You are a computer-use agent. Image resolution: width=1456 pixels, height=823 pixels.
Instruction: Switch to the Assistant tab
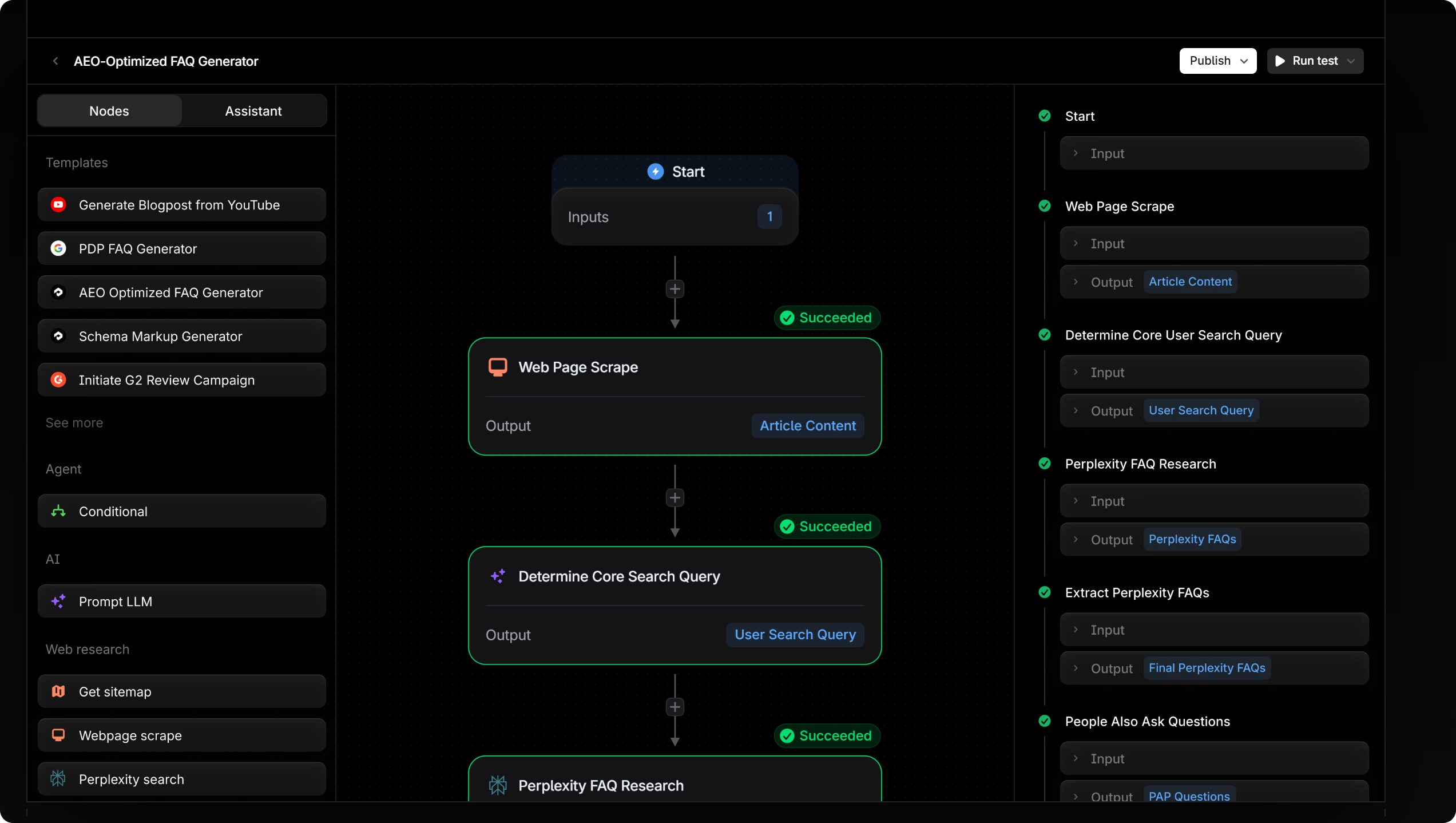(x=253, y=111)
